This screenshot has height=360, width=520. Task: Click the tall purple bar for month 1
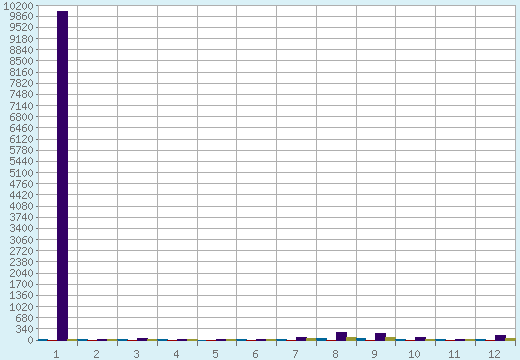point(62,176)
